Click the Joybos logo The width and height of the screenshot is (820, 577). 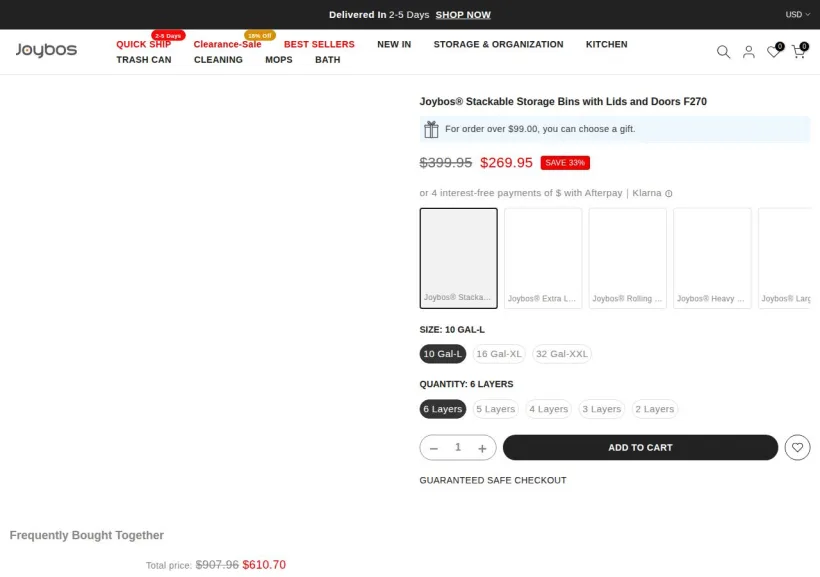[x=46, y=50]
